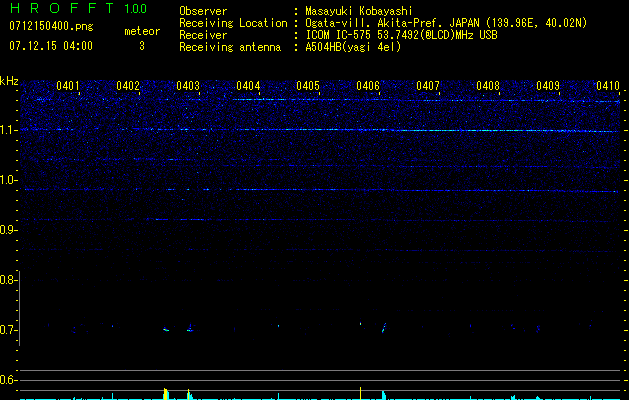The image size is (629, 400).
Task: Click the kHz axis unit label
Action: (9, 80)
